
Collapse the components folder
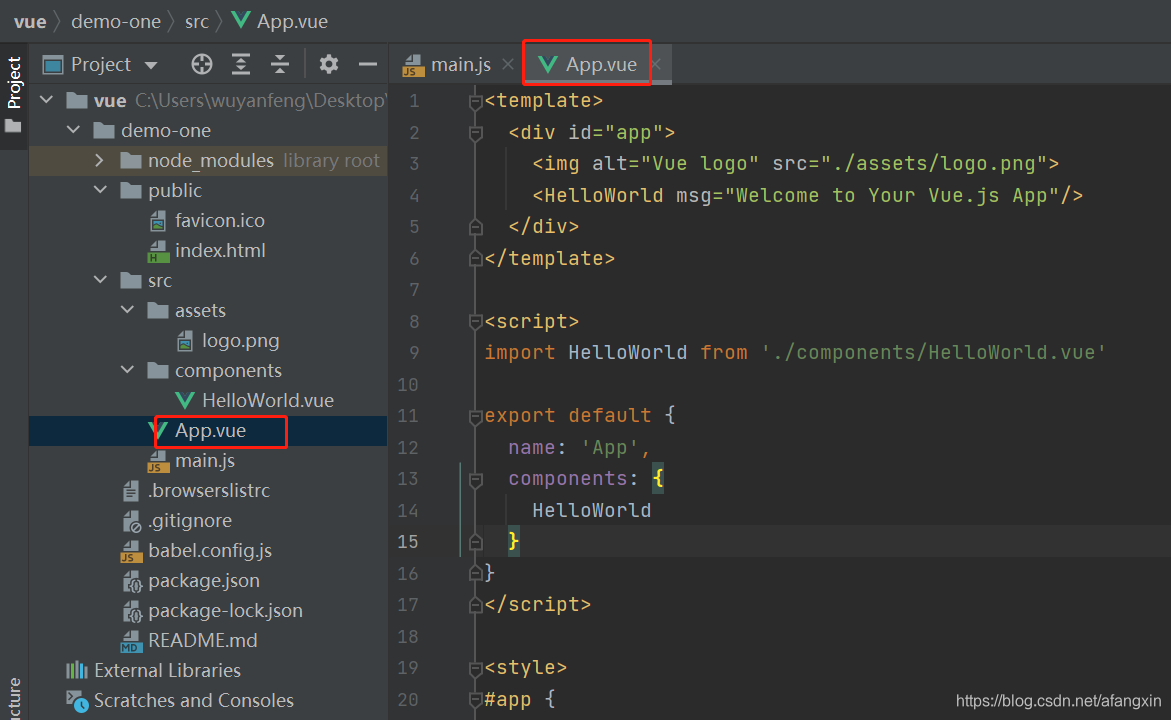point(127,370)
